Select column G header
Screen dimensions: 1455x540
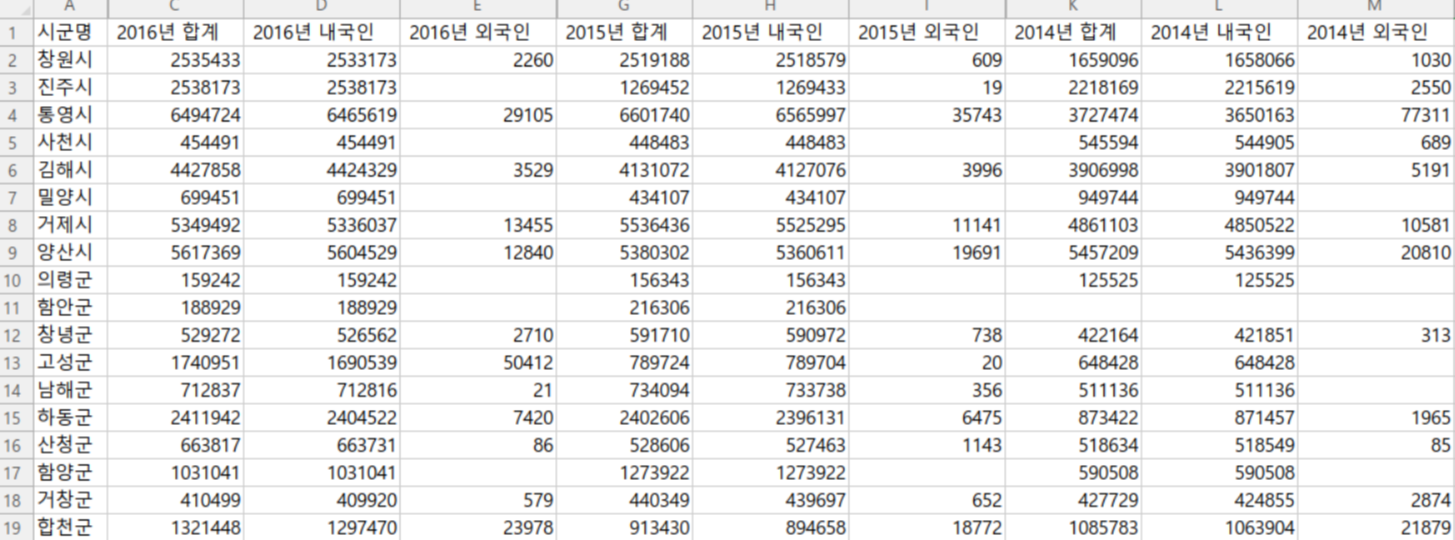coord(625,8)
